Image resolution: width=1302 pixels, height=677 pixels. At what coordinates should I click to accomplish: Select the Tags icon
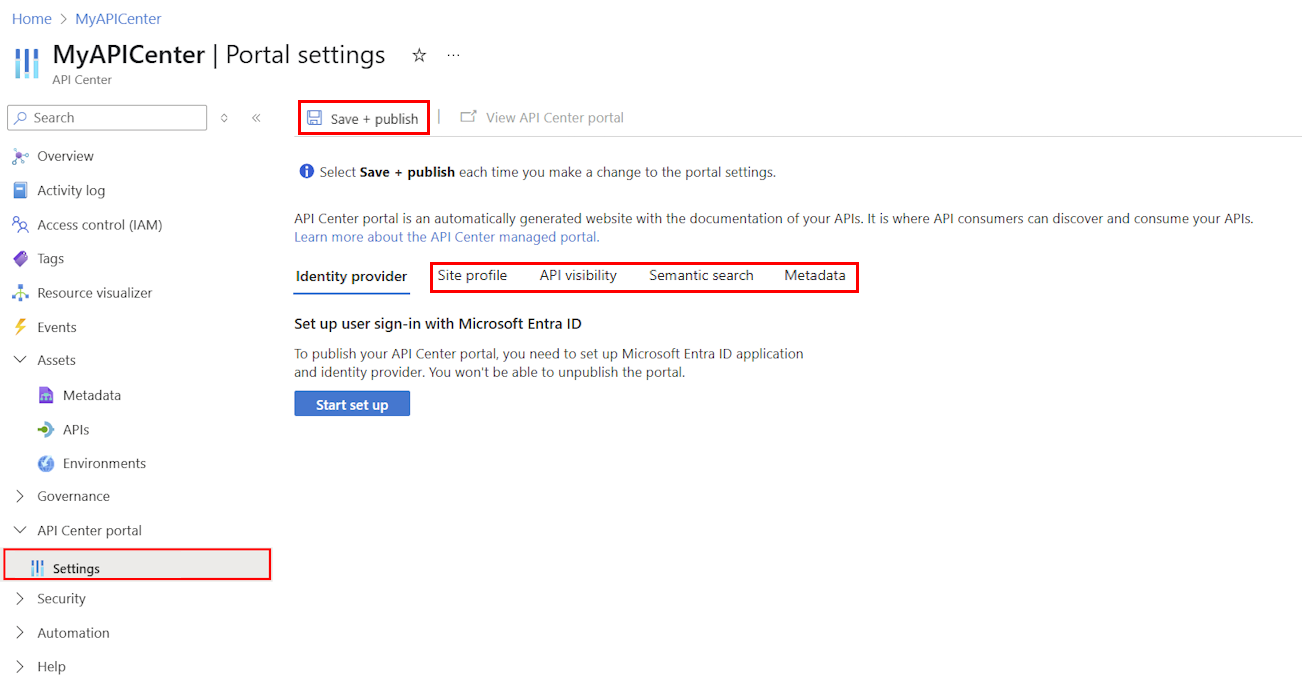[20, 259]
